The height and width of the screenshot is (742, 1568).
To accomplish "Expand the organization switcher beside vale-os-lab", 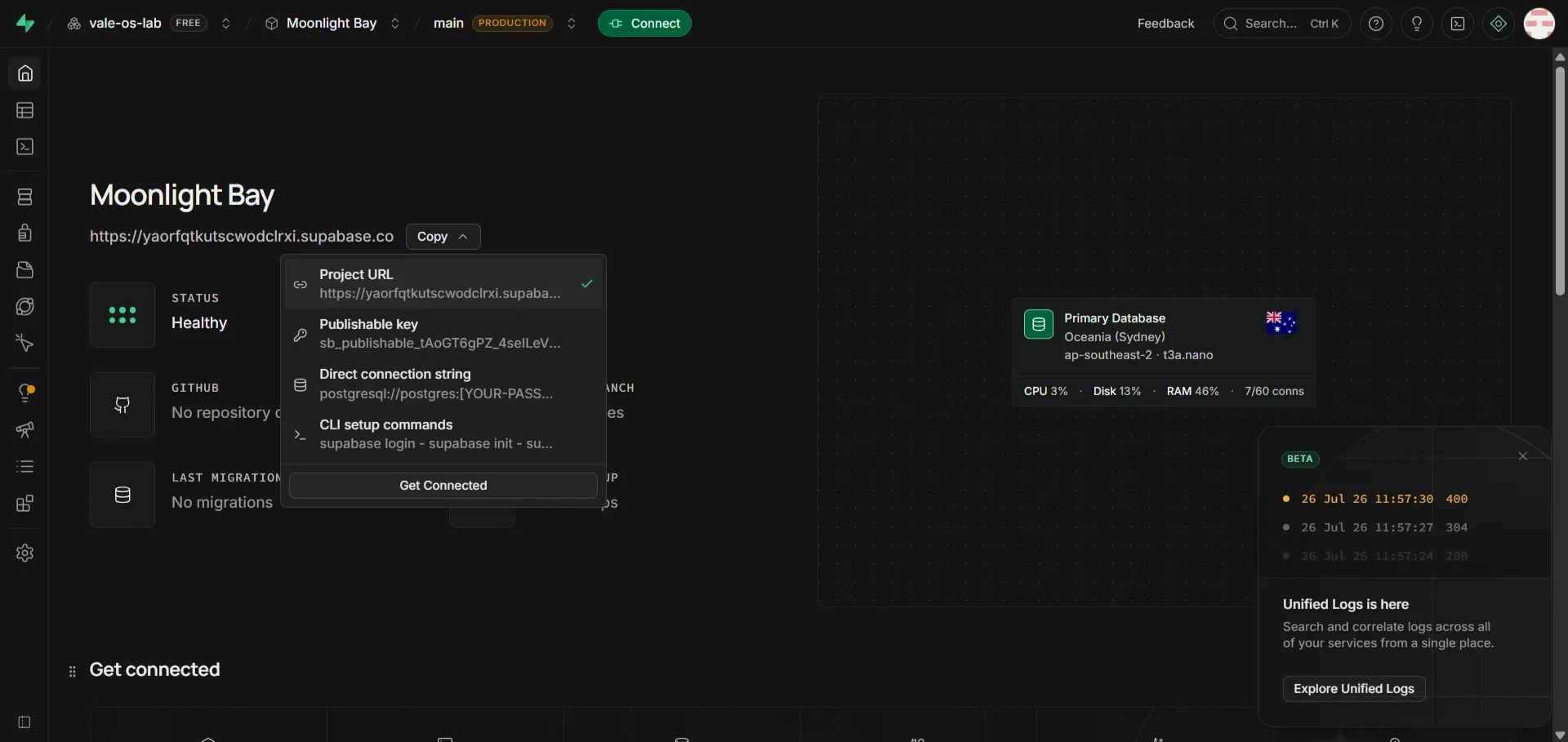I will tap(226, 24).
